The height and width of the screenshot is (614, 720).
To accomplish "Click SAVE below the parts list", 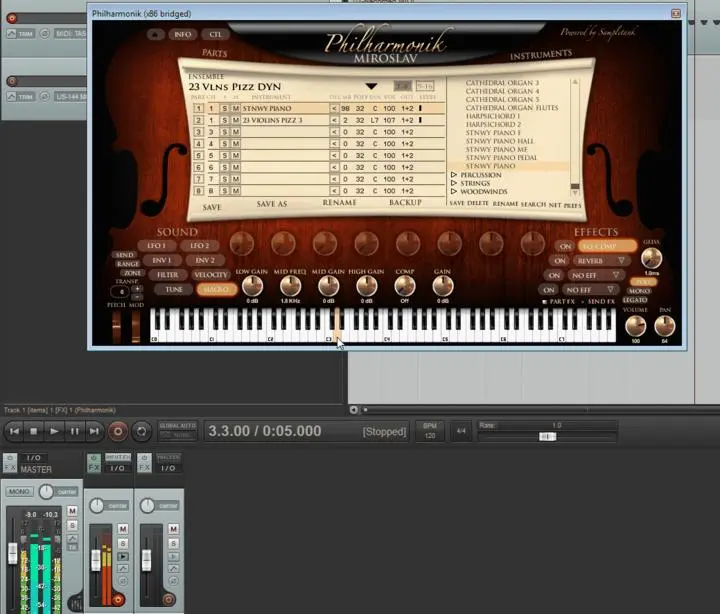I will tap(212, 207).
